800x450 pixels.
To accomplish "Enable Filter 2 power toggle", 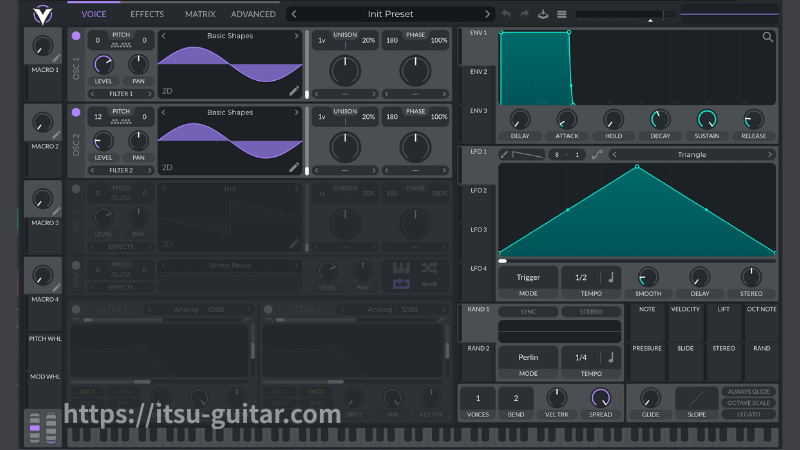I will pyautogui.click(x=268, y=309).
